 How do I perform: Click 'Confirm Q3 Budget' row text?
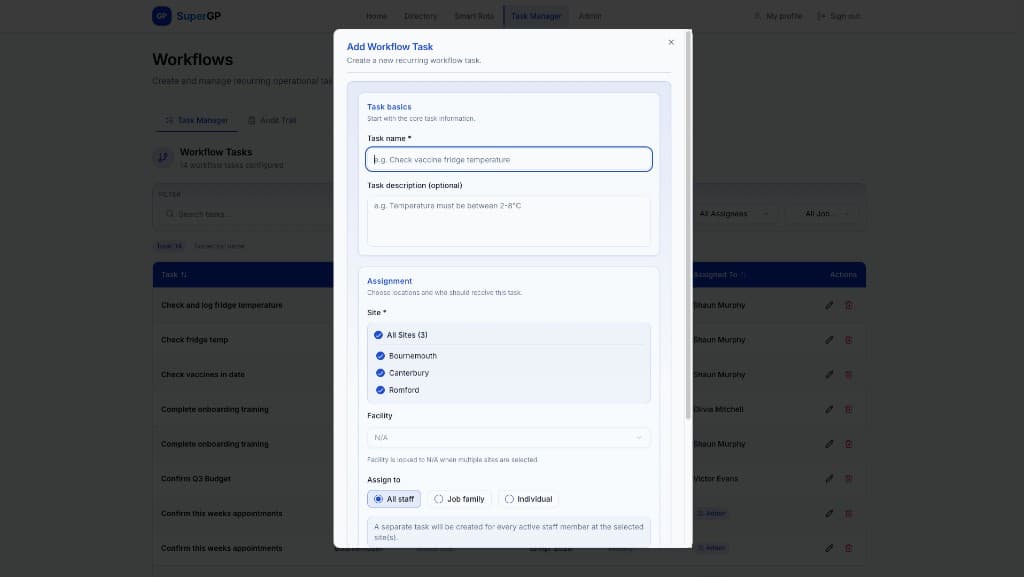click(x=196, y=478)
